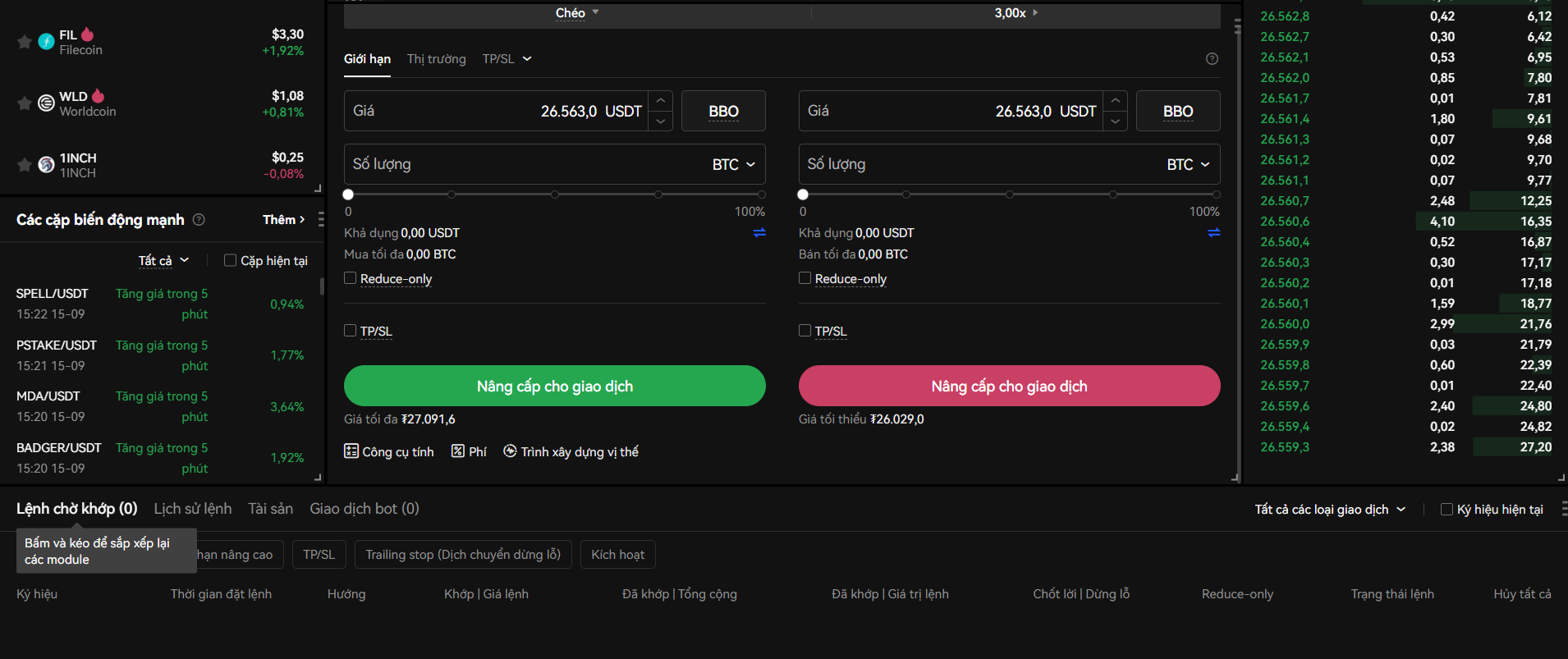Image resolution: width=1568 pixels, height=659 pixels.
Task: Open Chéo margin mode dropdown
Action: point(577,13)
